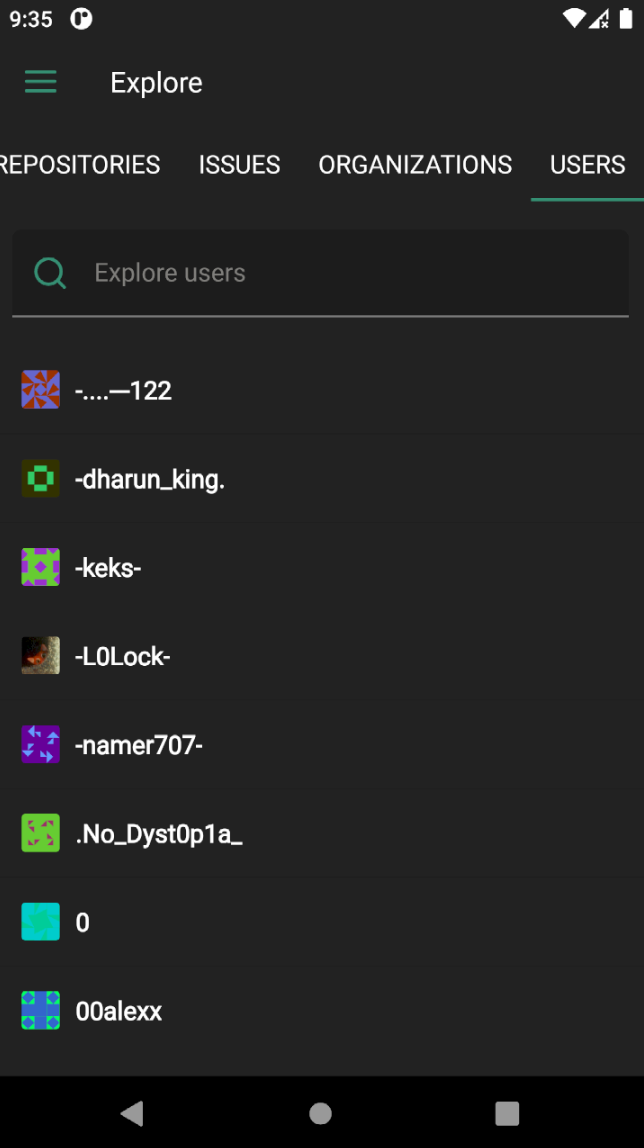The height and width of the screenshot is (1148, 644).
Task: Focus the Explore users search field
Action: pyautogui.click(x=340, y=273)
